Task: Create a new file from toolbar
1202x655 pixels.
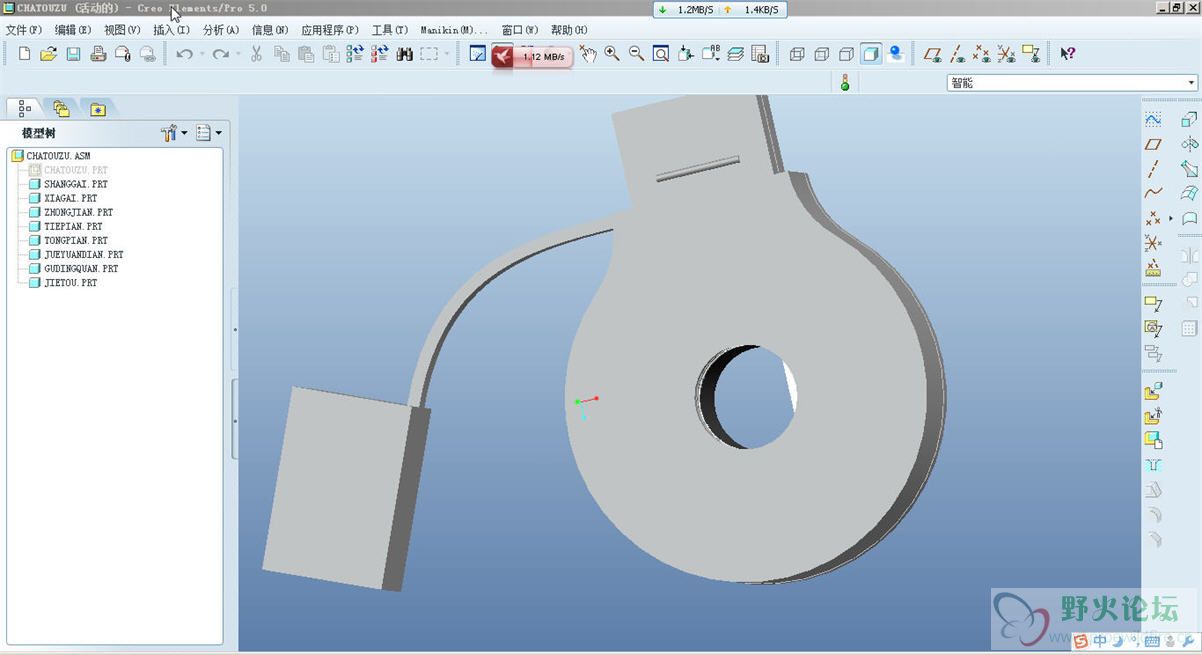Action: click(x=25, y=54)
